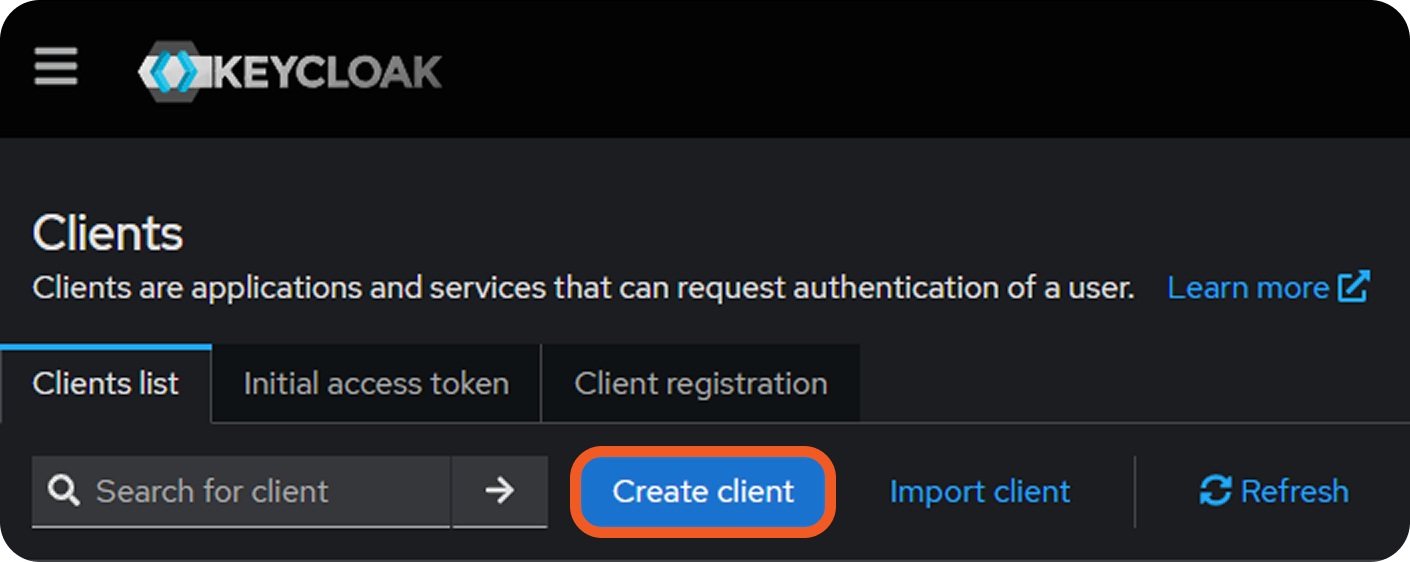Open the Initial access token tab
Image resolution: width=1410 pixels, height=562 pixels.
click(x=376, y=384)
